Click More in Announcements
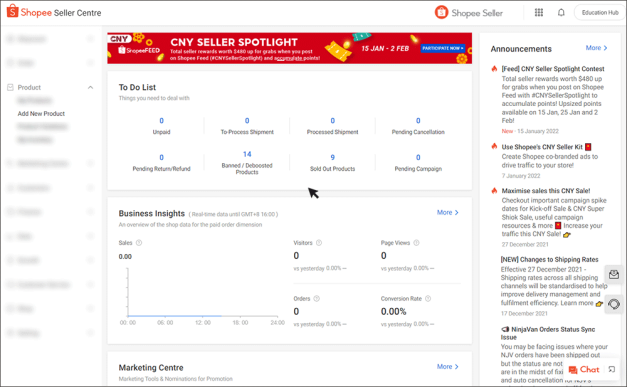The width and height of the screenshot is (628, 388). click(597, 48)
